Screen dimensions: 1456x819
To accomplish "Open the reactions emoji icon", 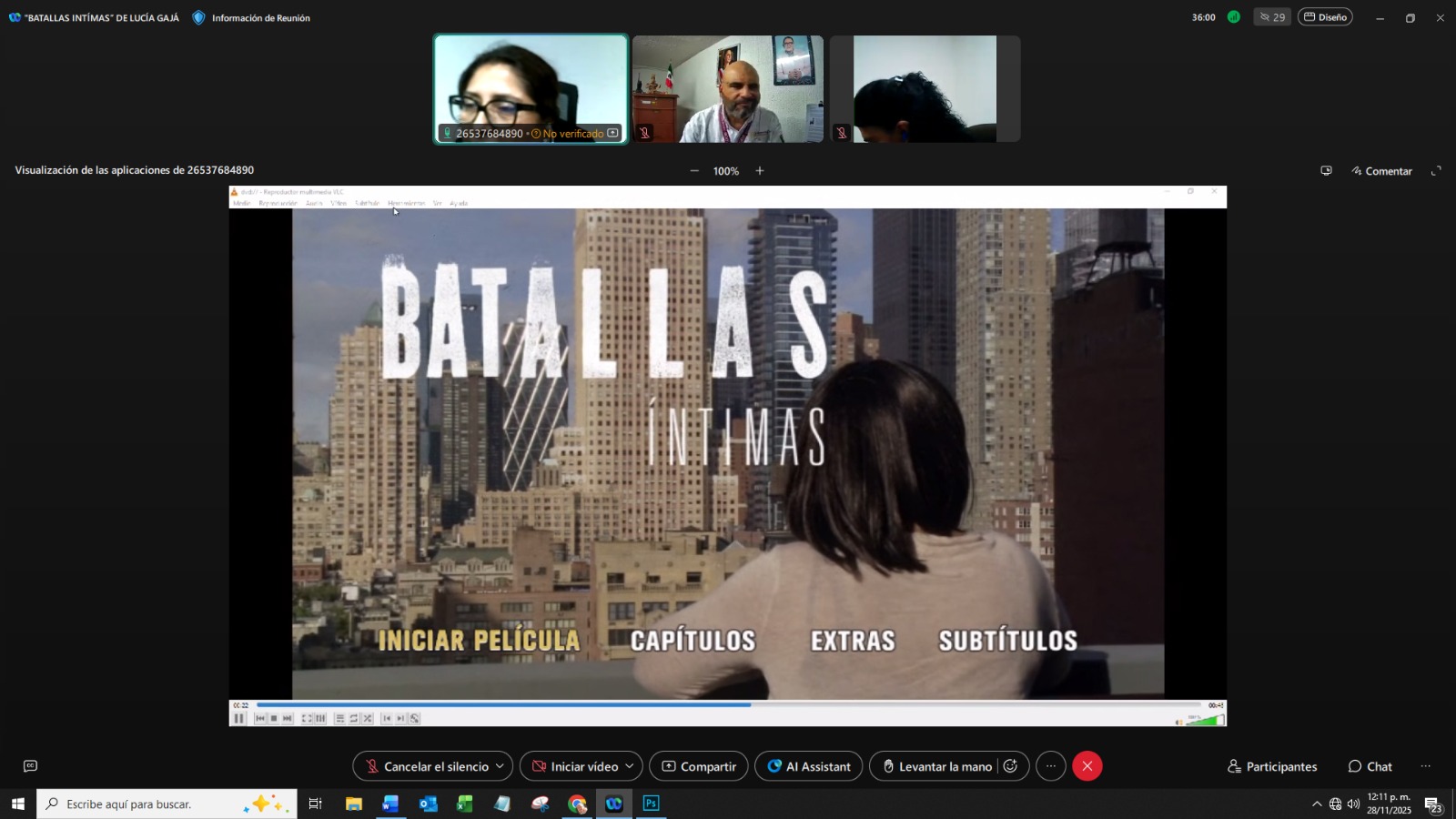I will (x=1010, y=766).
